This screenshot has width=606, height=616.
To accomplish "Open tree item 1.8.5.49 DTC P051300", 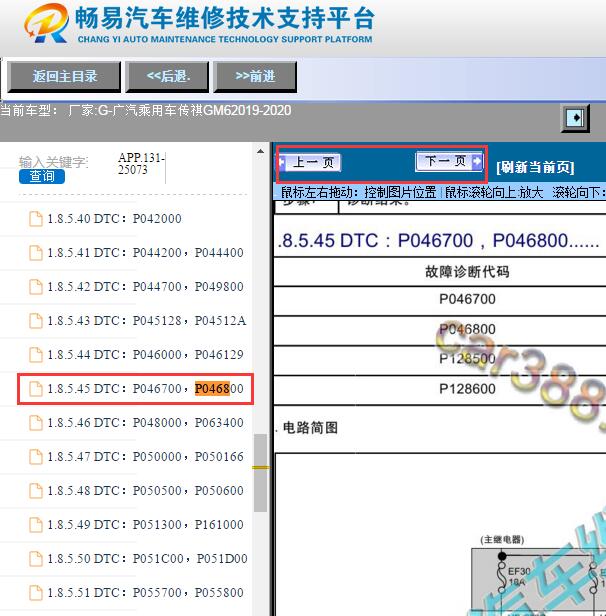I will (145, 525).
